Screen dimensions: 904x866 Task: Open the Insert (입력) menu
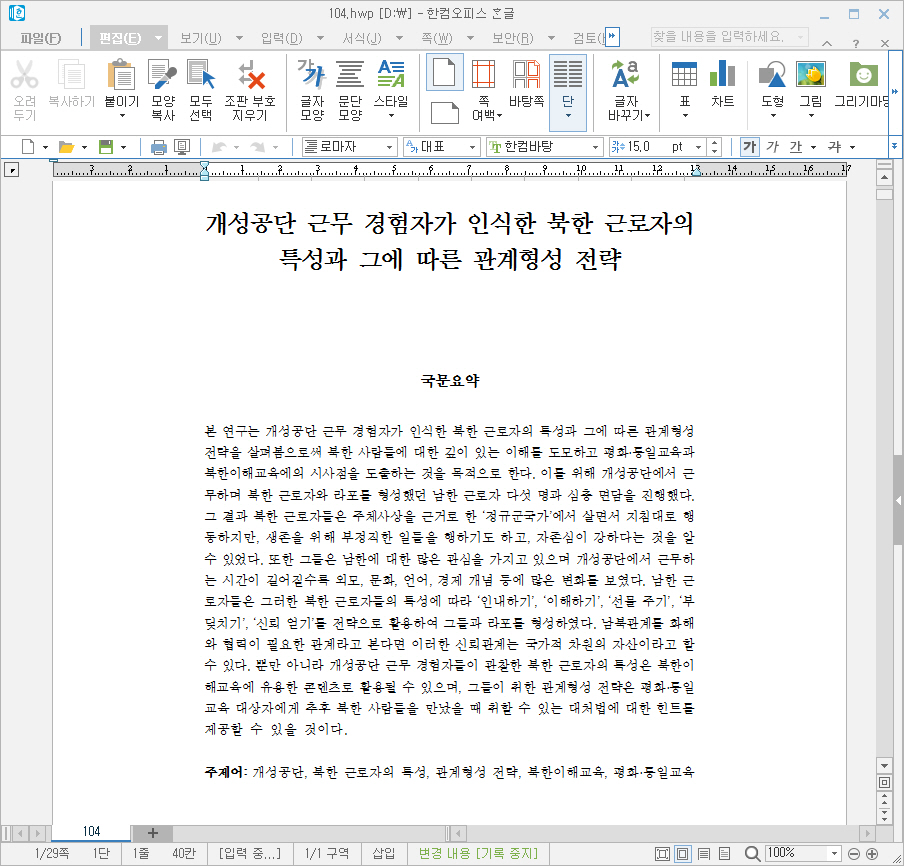(x=281, y=38)
